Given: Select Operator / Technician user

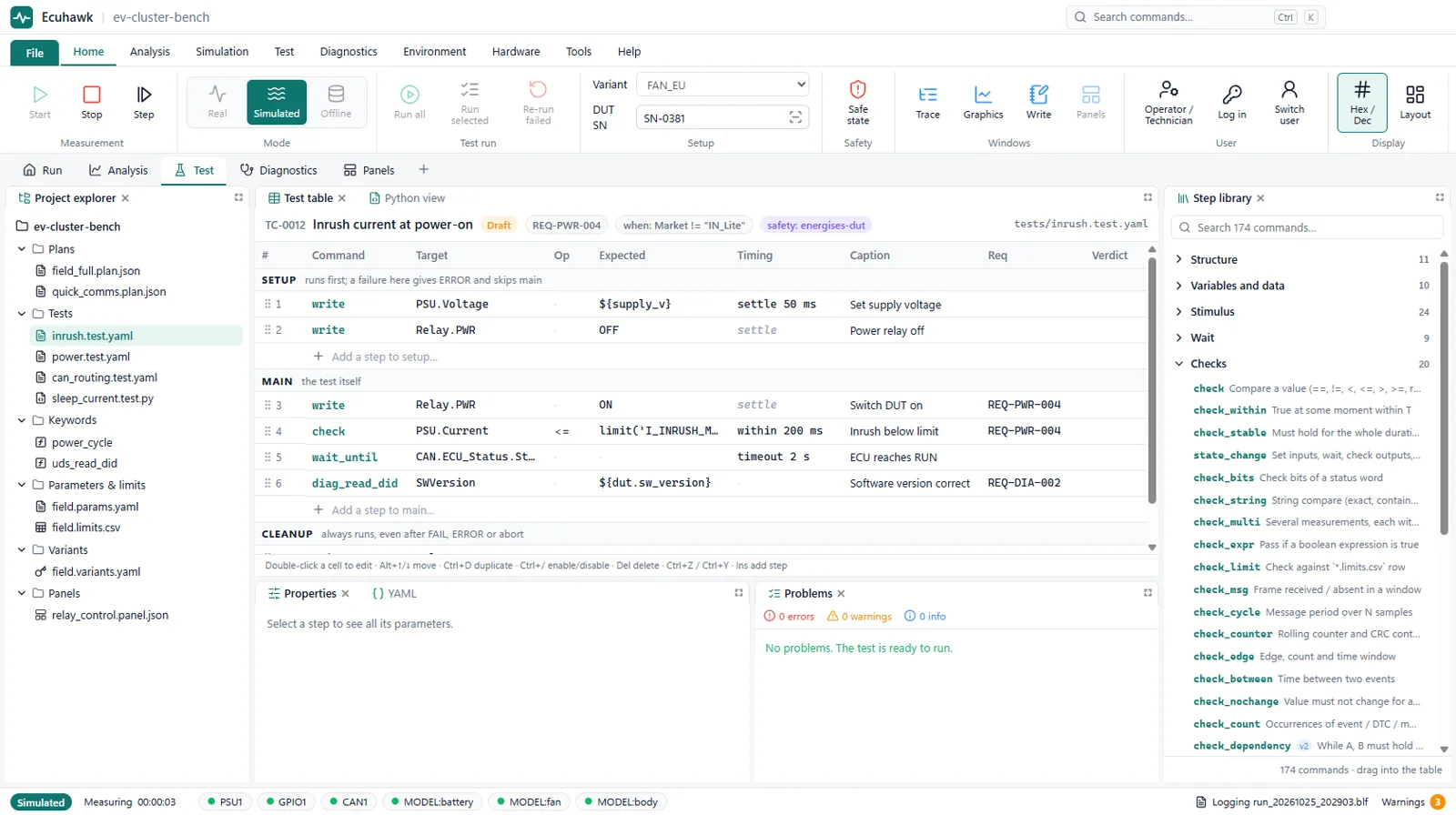Looking at the screenshot, I should [x=1168, y=102].
